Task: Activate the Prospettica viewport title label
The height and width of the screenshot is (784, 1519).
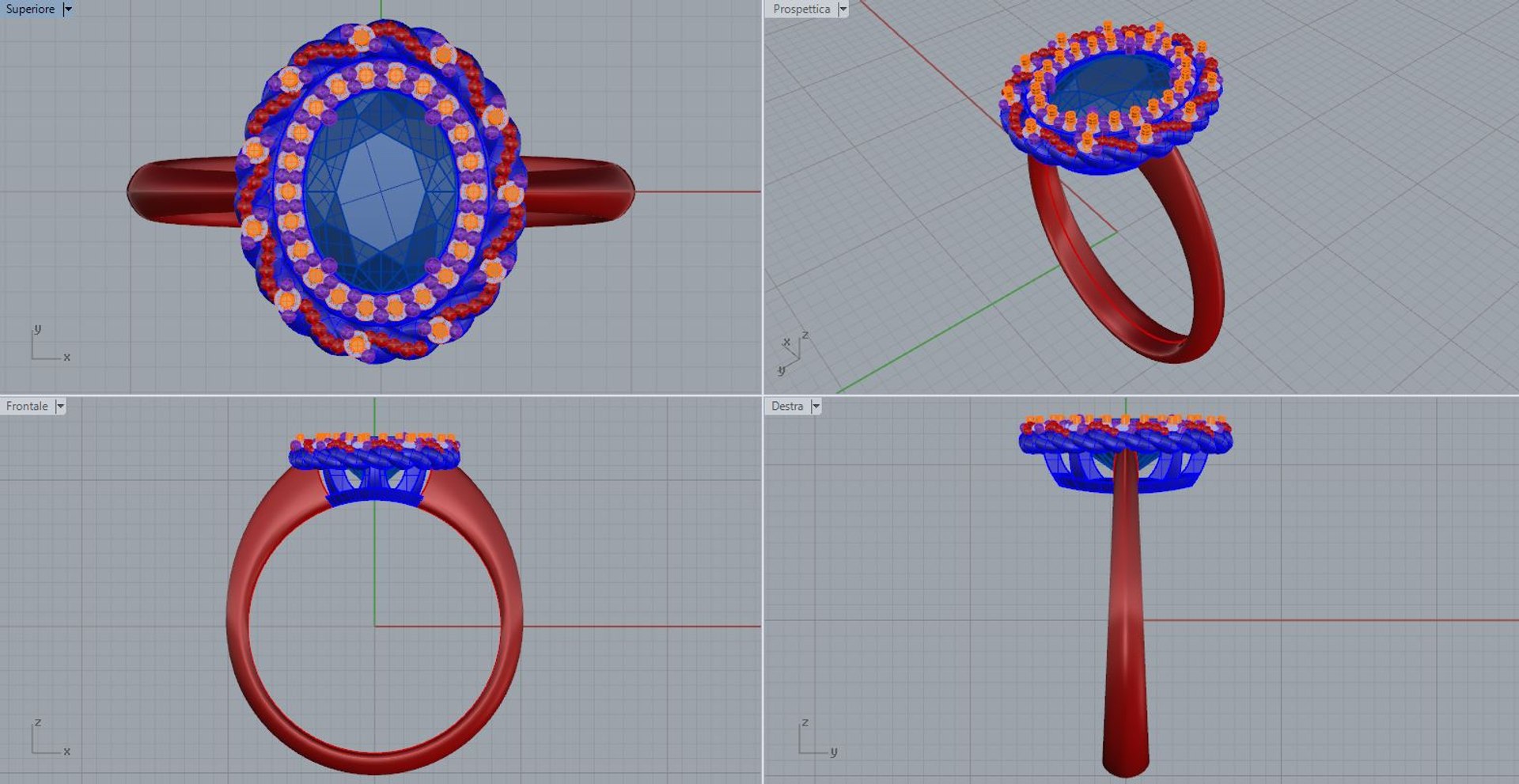Action: [x=801, y=9]
